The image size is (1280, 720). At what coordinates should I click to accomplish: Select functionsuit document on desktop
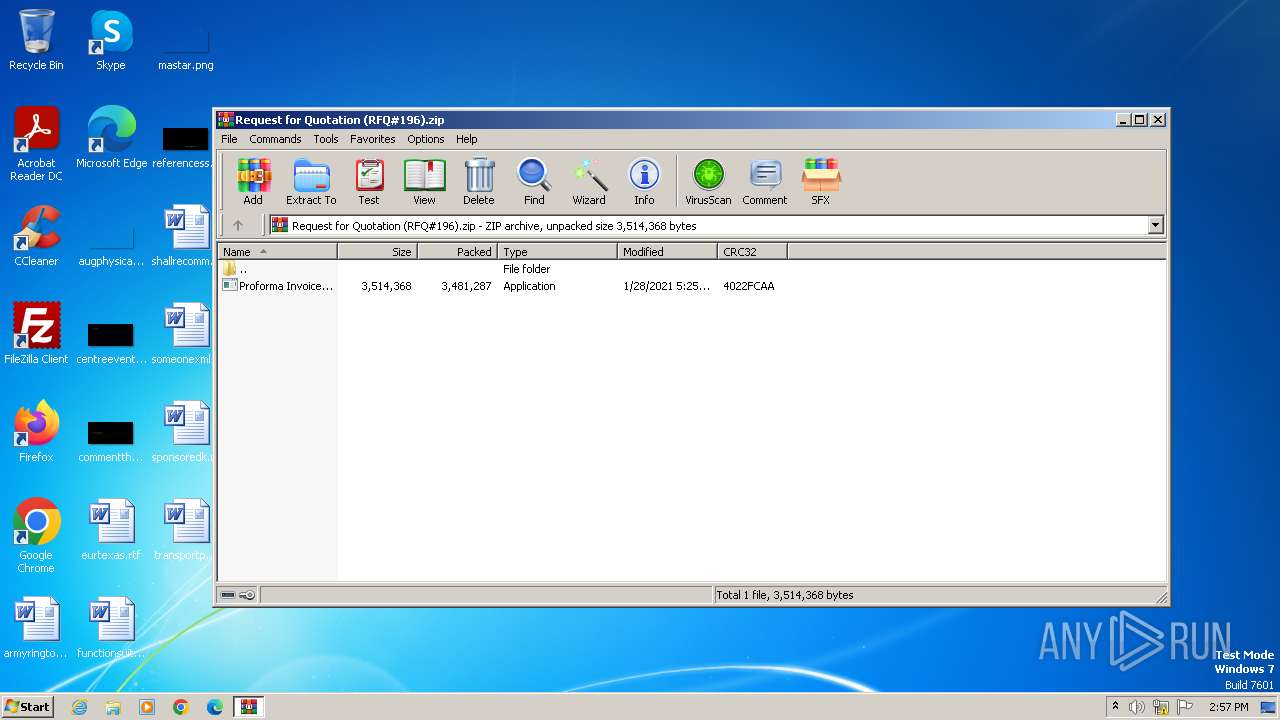coord(111,628)
